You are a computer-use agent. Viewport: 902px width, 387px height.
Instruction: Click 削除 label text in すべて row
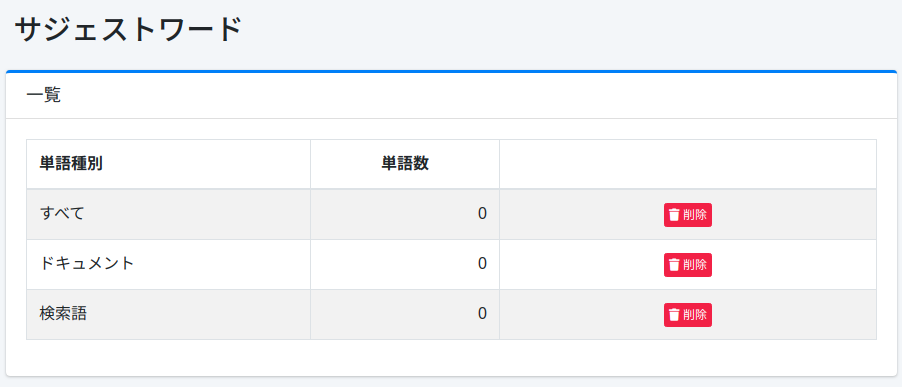pyautogui.click(x=695, y=215)
